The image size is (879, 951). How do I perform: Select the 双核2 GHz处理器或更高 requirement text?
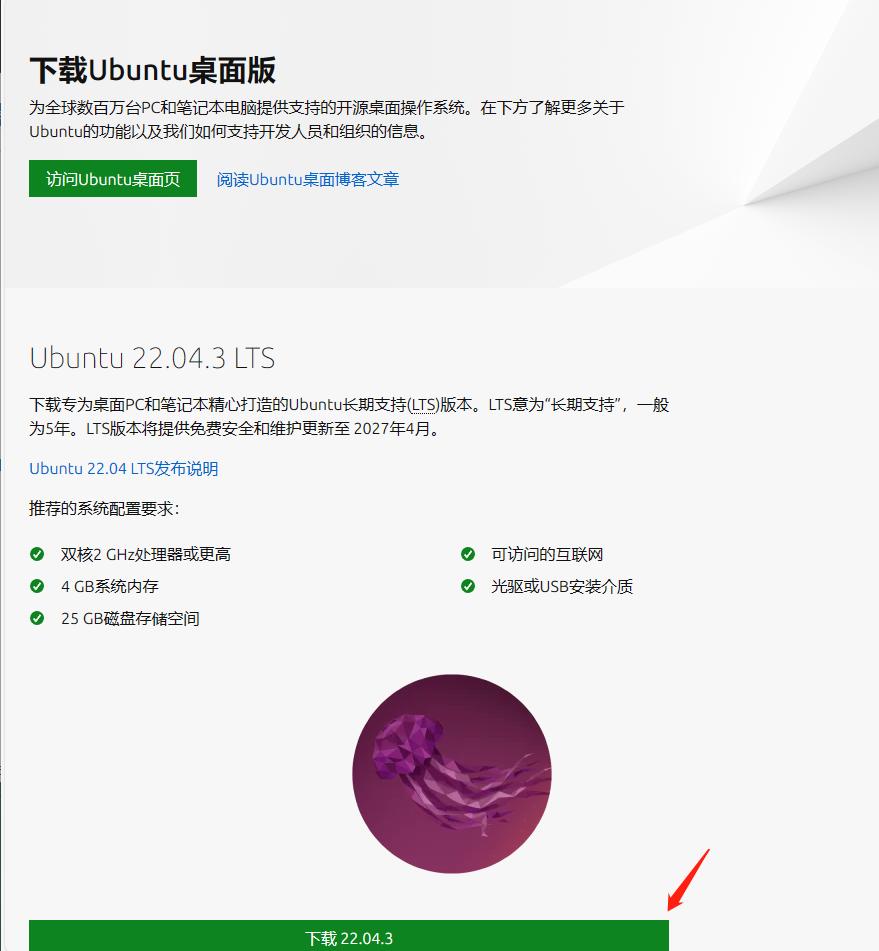click(146, 554)
